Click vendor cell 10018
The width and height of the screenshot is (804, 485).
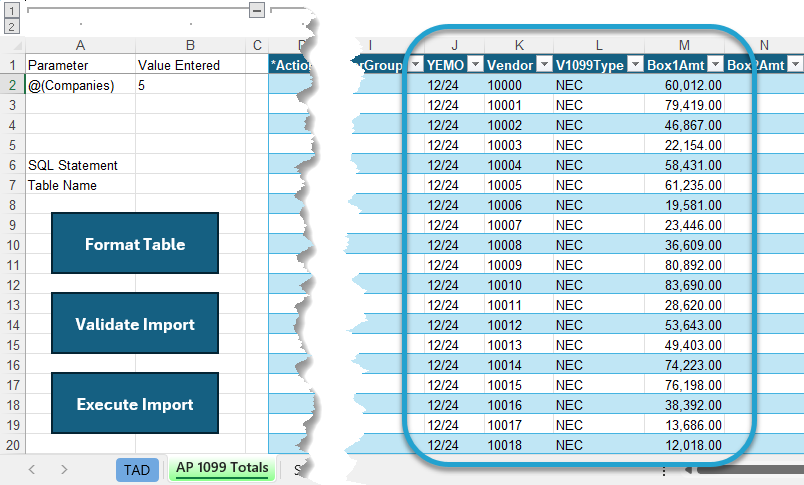tap(519, 444)
